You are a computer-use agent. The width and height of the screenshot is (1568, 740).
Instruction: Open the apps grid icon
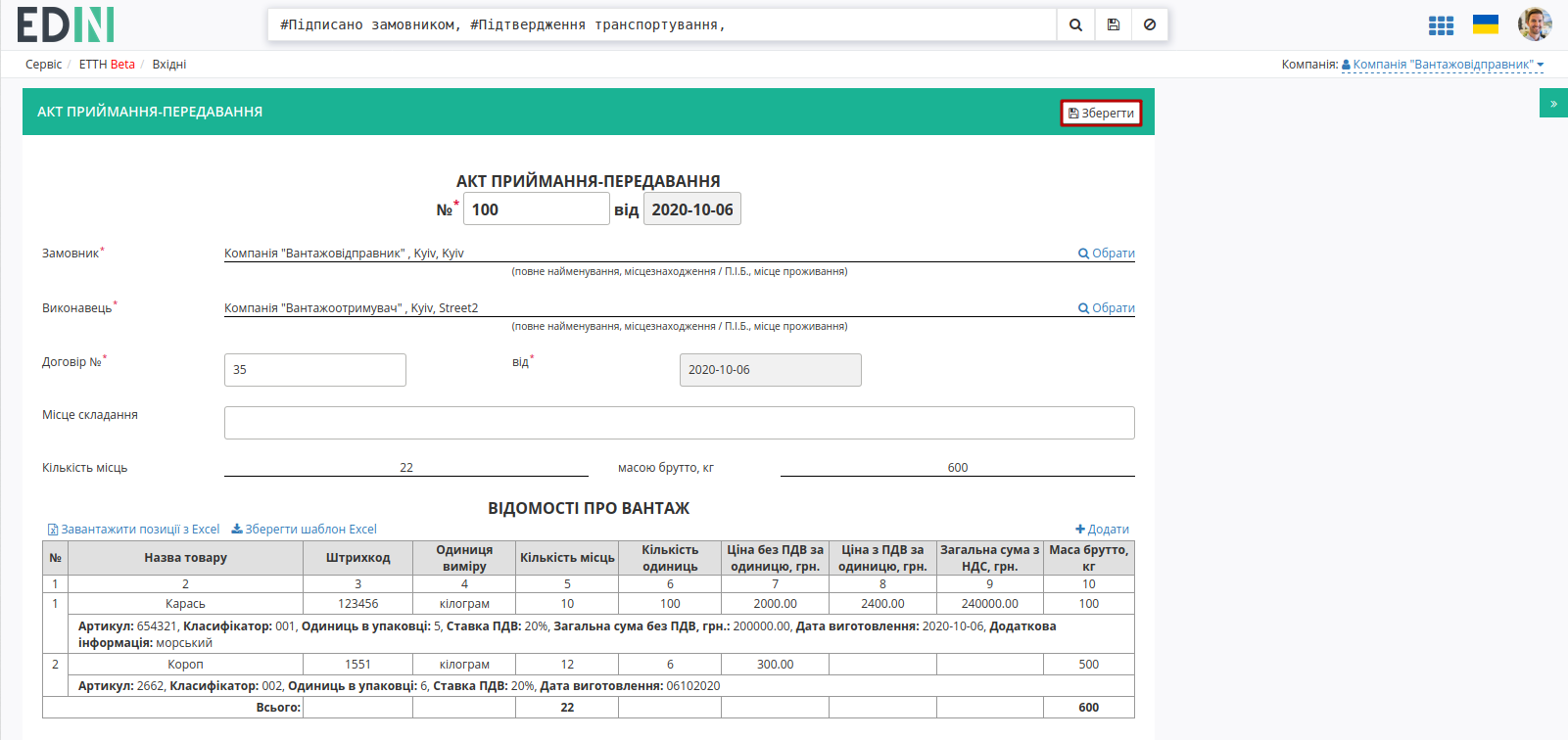1441,25
